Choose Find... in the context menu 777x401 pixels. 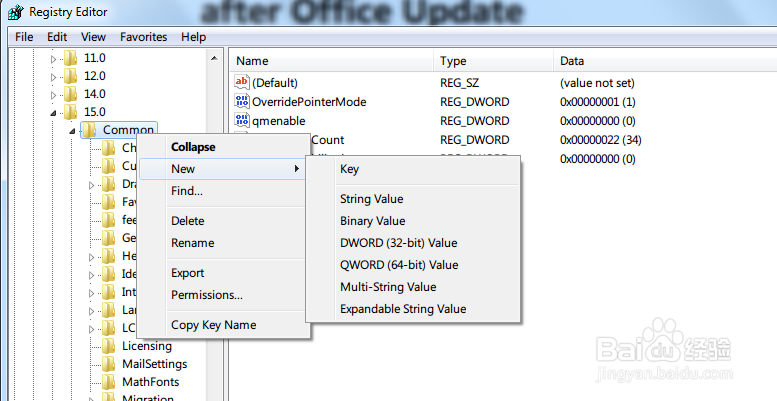(x=223, y=191)
